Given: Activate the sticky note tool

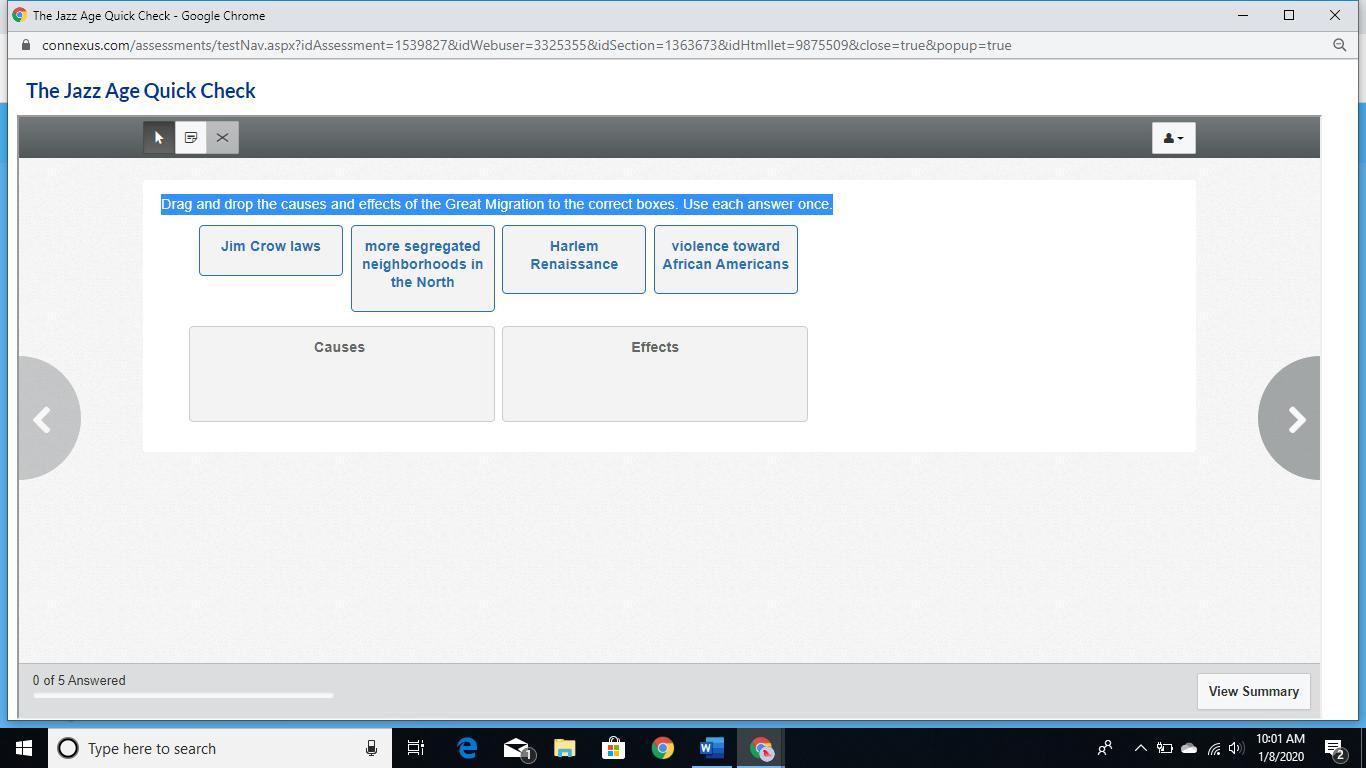Looking at the screenshot, I should pyautogui.click(x=191, y=138).
